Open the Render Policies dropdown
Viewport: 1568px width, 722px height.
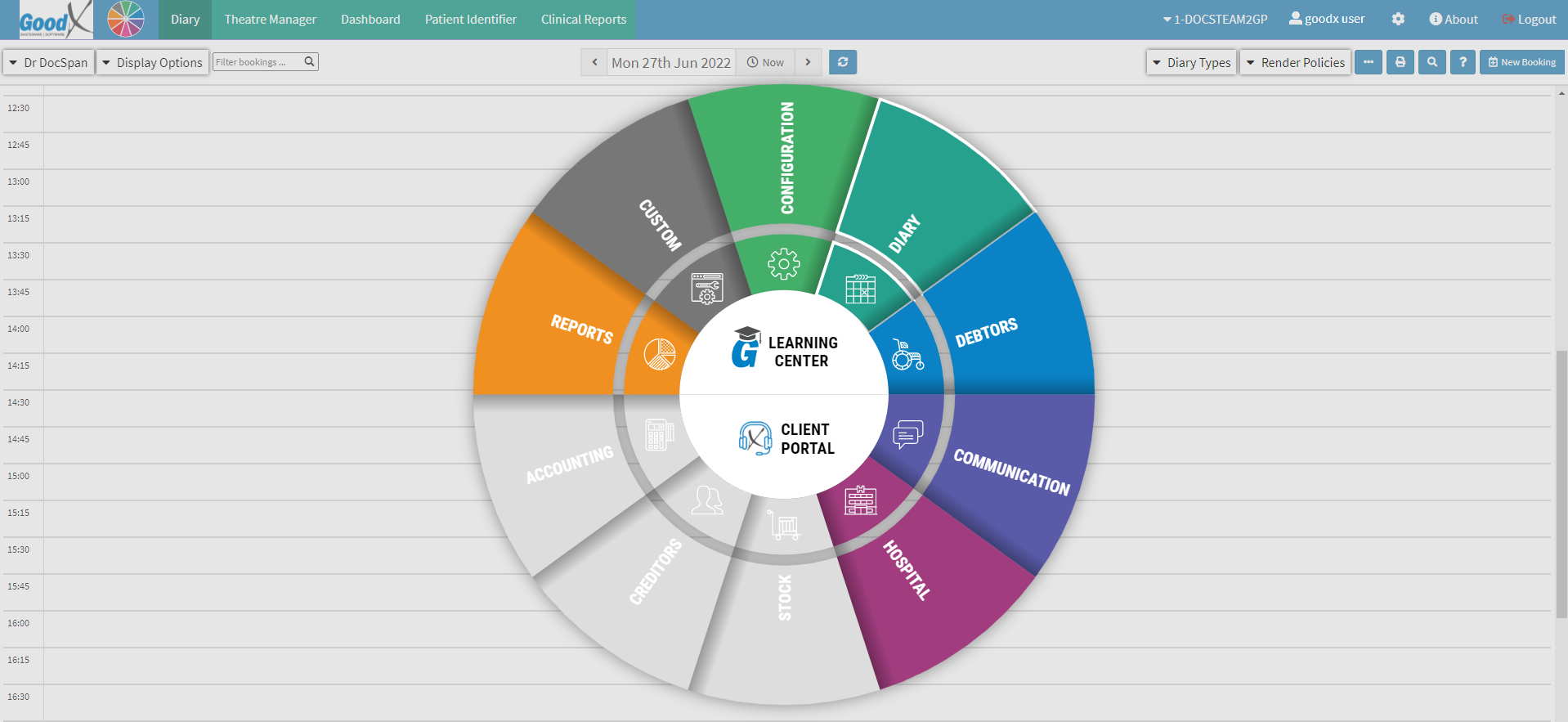(1295, 62)
